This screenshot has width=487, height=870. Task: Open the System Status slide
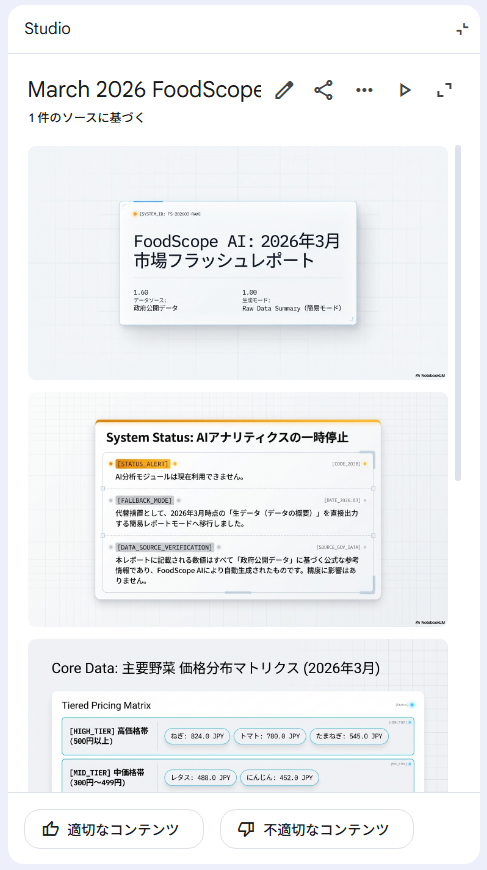click(238, 509)
